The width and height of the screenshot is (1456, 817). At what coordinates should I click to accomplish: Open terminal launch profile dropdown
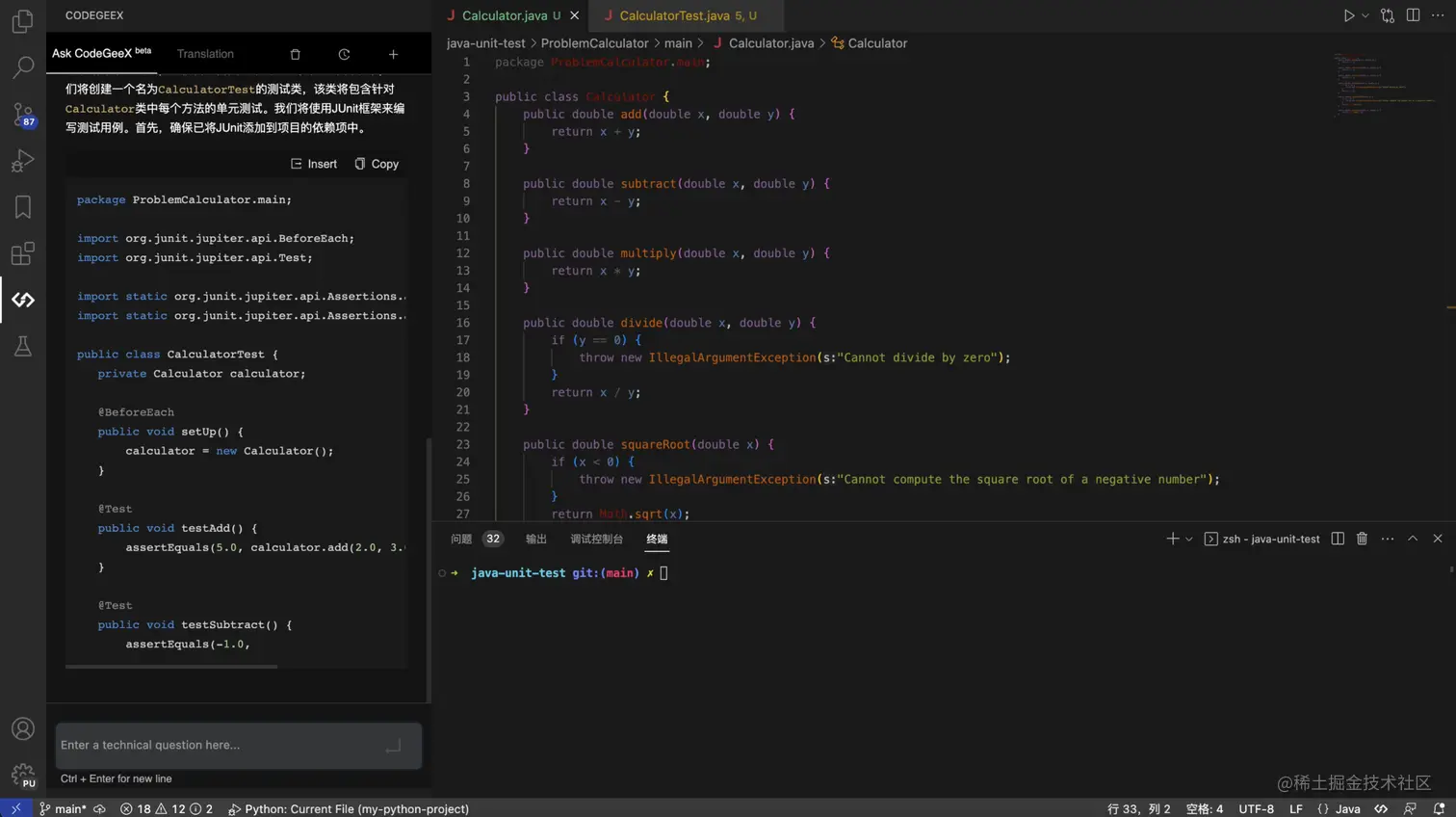click(x=1189, y=539)
